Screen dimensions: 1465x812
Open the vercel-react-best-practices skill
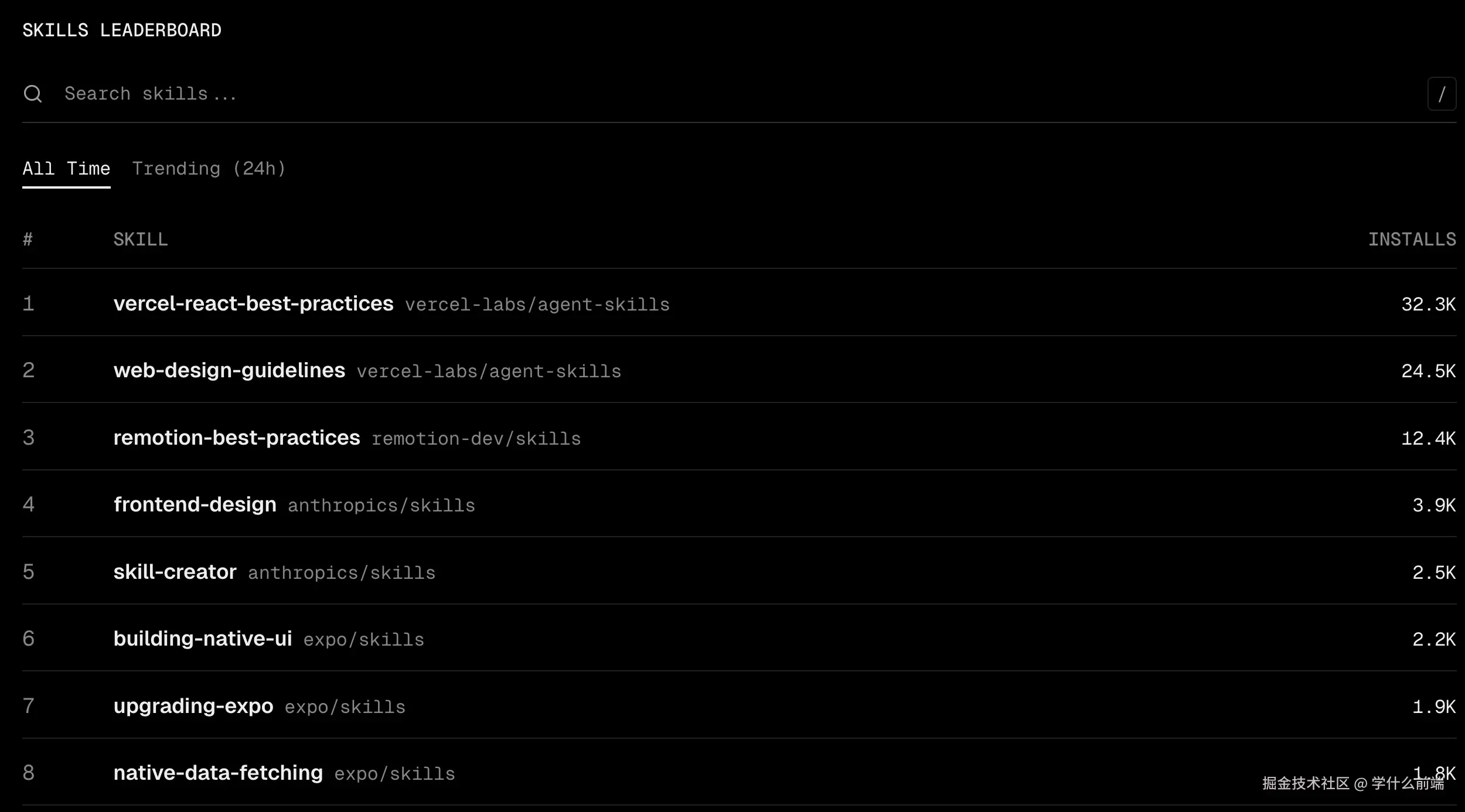click(x=253, y=303)
